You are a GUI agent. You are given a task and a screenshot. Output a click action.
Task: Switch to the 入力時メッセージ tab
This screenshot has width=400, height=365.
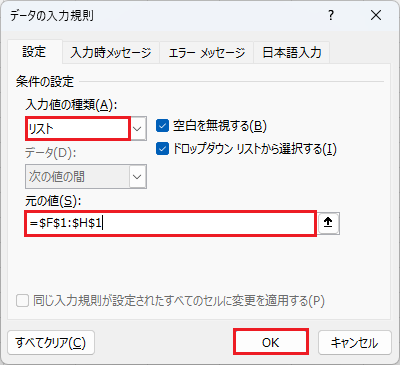tap(111, 53)
